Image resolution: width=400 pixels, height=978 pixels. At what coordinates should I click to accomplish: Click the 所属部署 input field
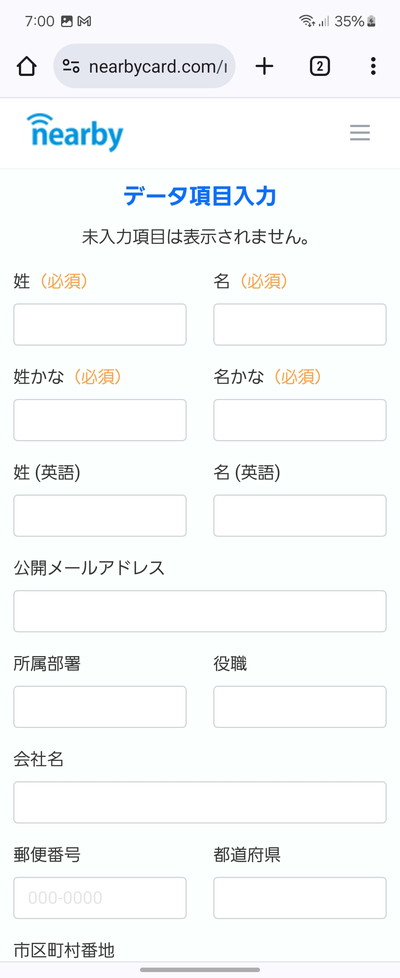[100, 707]
